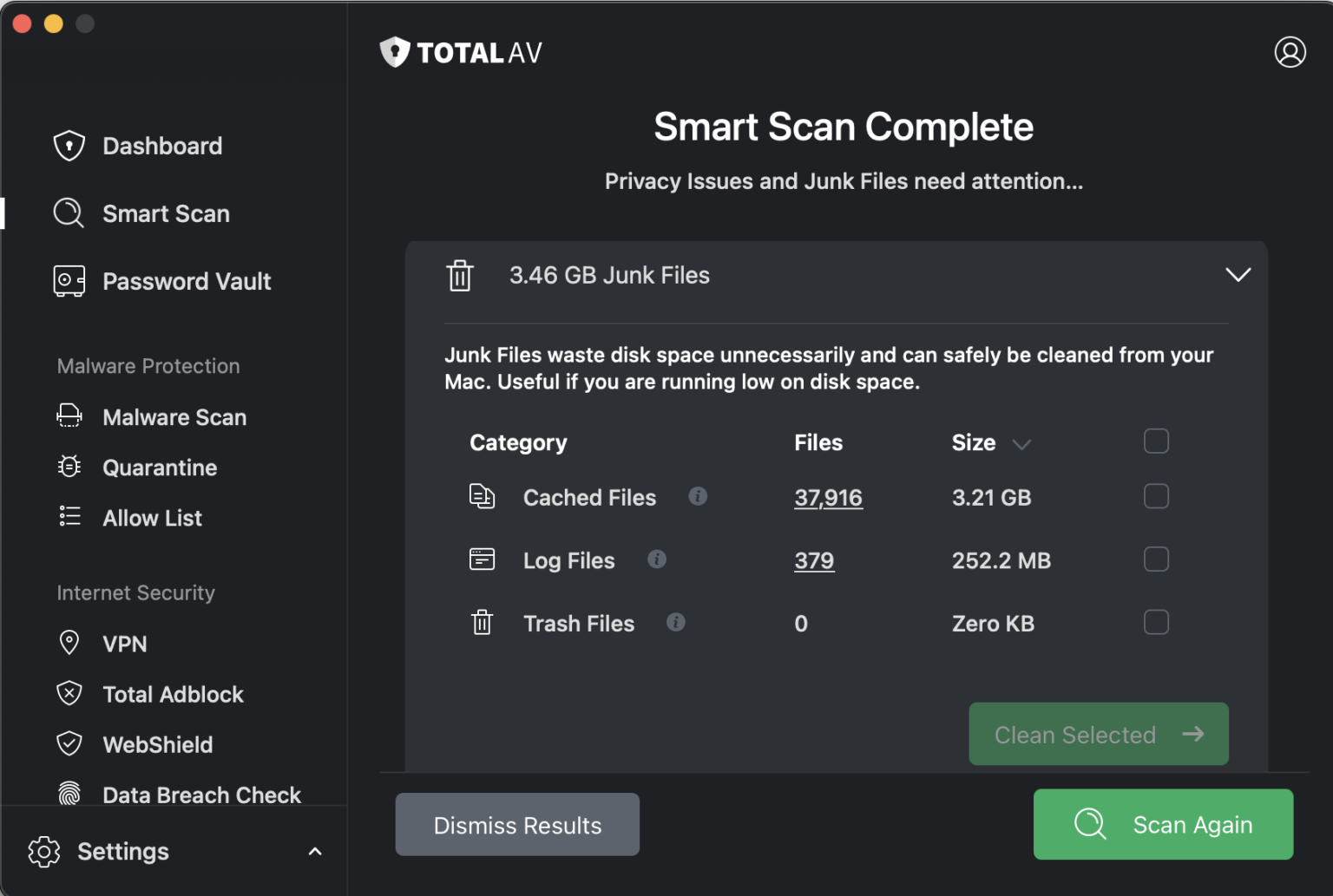Click Scan Again button
The height and width of the screenshot is (896, 1333).
coord(1163,824)
